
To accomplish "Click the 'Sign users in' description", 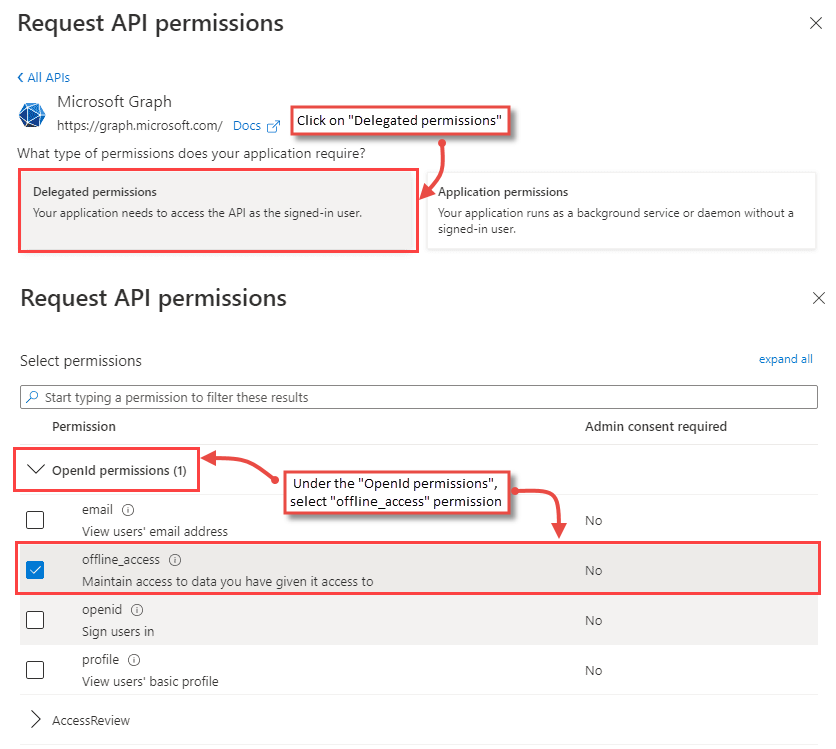I will point(118,632).
